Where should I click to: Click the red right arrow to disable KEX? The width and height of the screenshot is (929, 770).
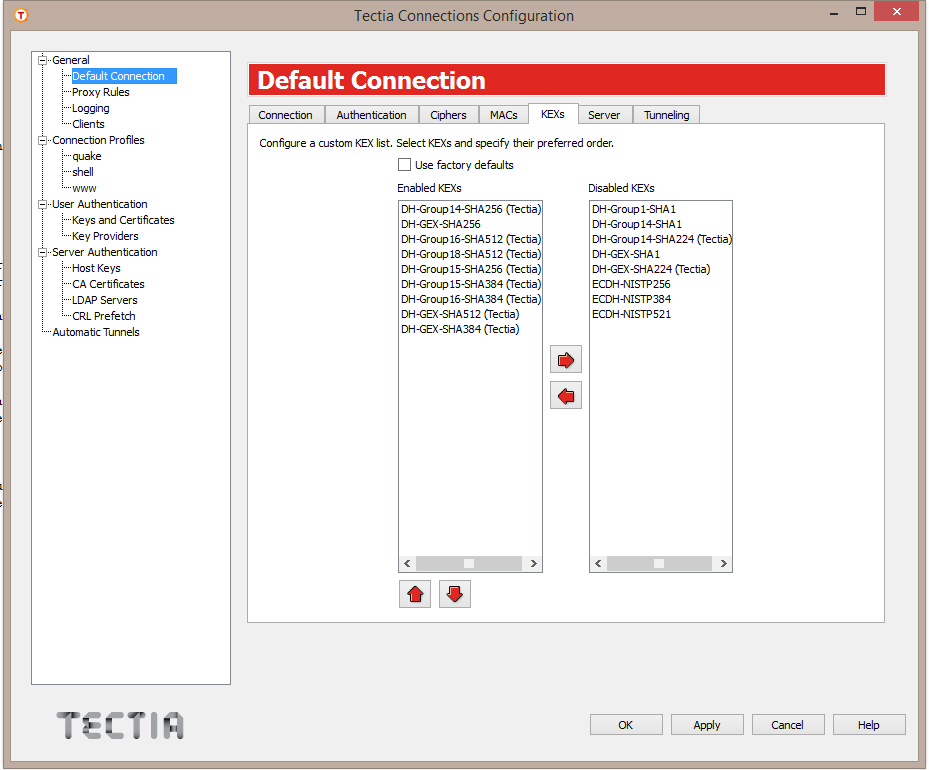[565, 360]
